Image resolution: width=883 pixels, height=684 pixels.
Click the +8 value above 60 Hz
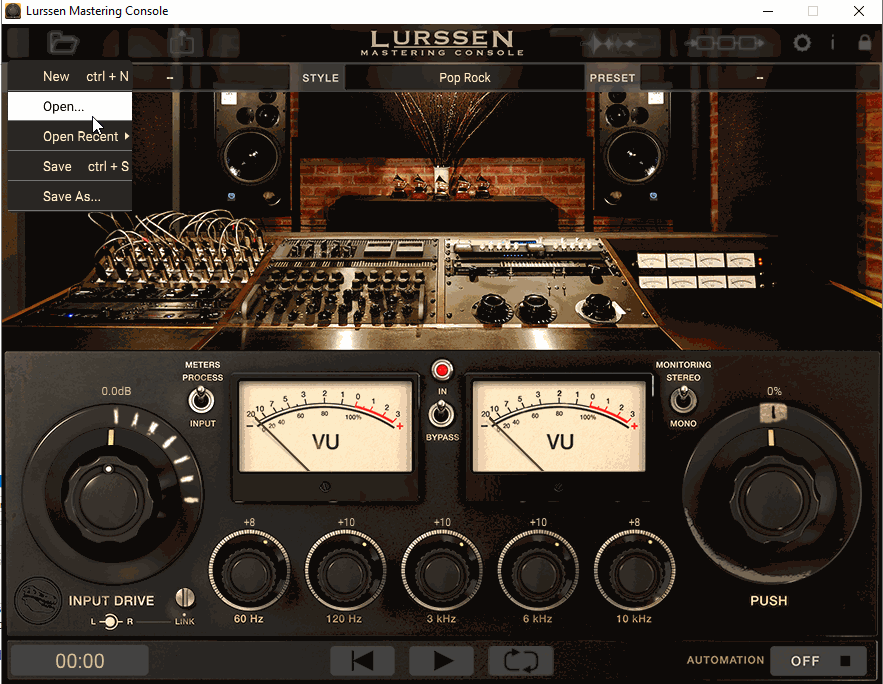(249, 522)
